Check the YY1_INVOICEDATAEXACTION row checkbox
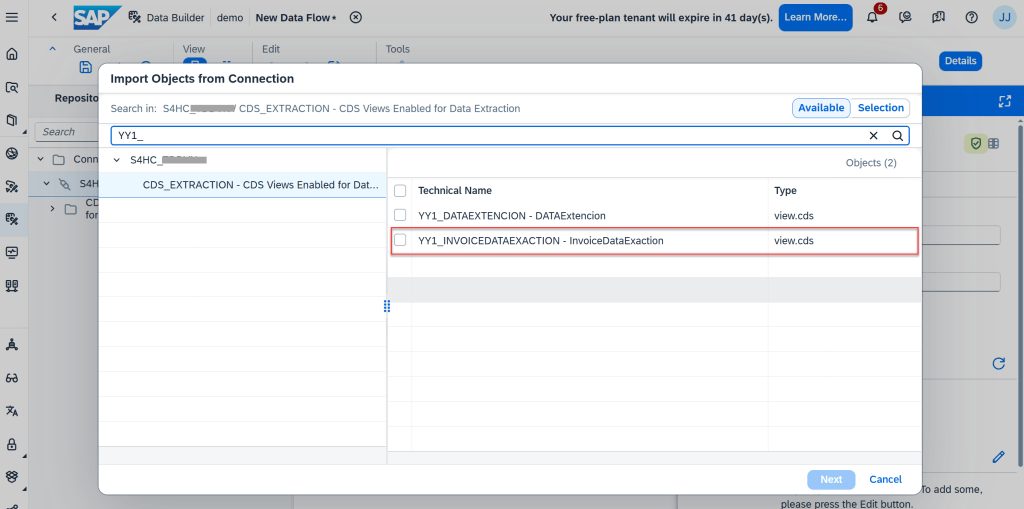This screenshot has width=1024, height=509. point(400,240)
